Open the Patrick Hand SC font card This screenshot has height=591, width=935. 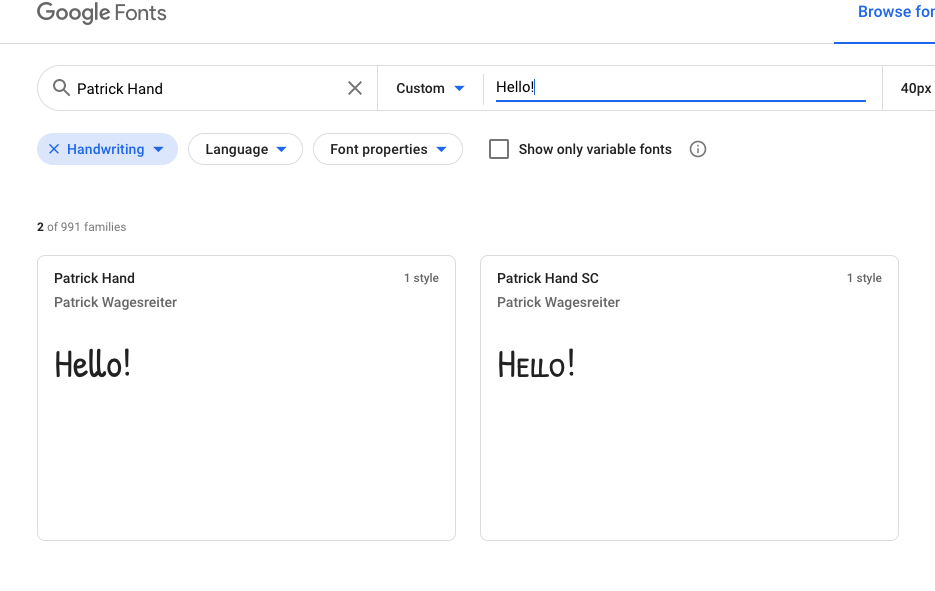pyautogui.click(x=689, y=398)
